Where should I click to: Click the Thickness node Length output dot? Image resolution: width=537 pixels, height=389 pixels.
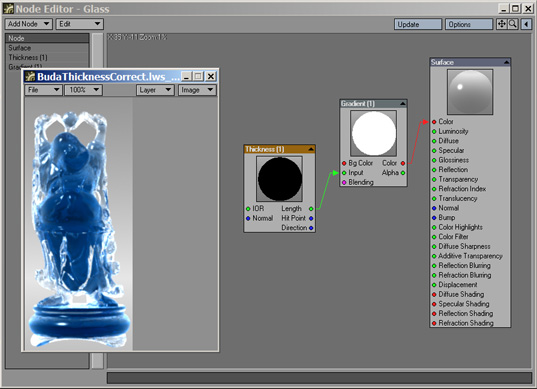coord(311,209)
